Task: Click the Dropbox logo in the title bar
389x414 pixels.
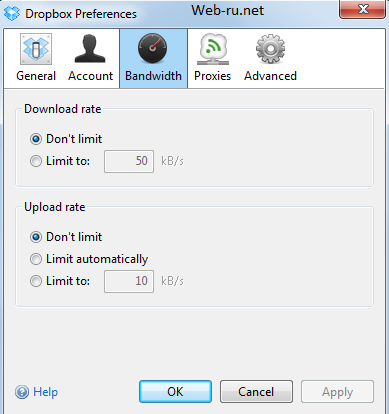Action: [x=12, y=14]
